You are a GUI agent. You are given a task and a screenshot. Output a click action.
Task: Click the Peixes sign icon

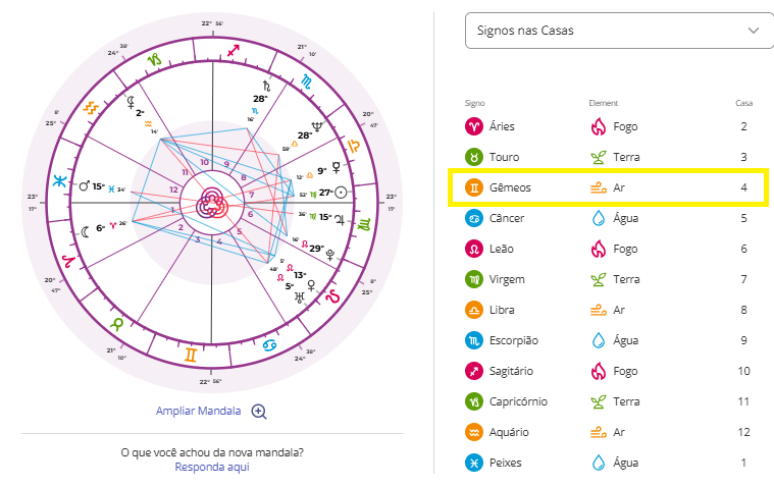coord(474,463)
